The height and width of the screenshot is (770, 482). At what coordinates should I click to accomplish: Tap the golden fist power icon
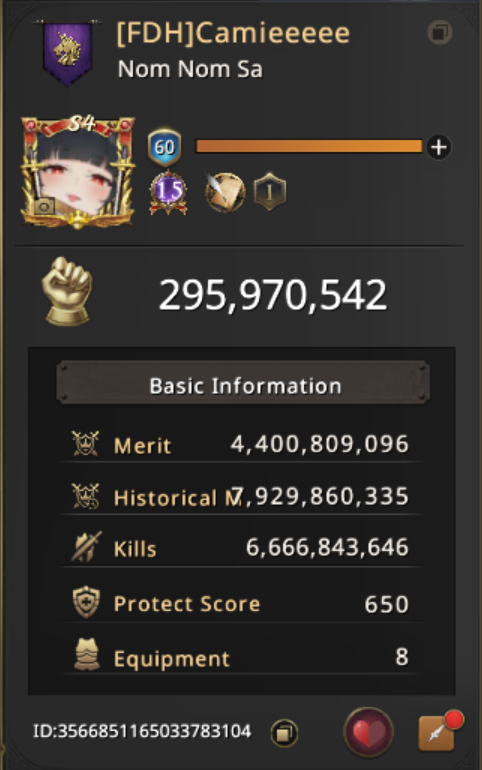point(68,291)
